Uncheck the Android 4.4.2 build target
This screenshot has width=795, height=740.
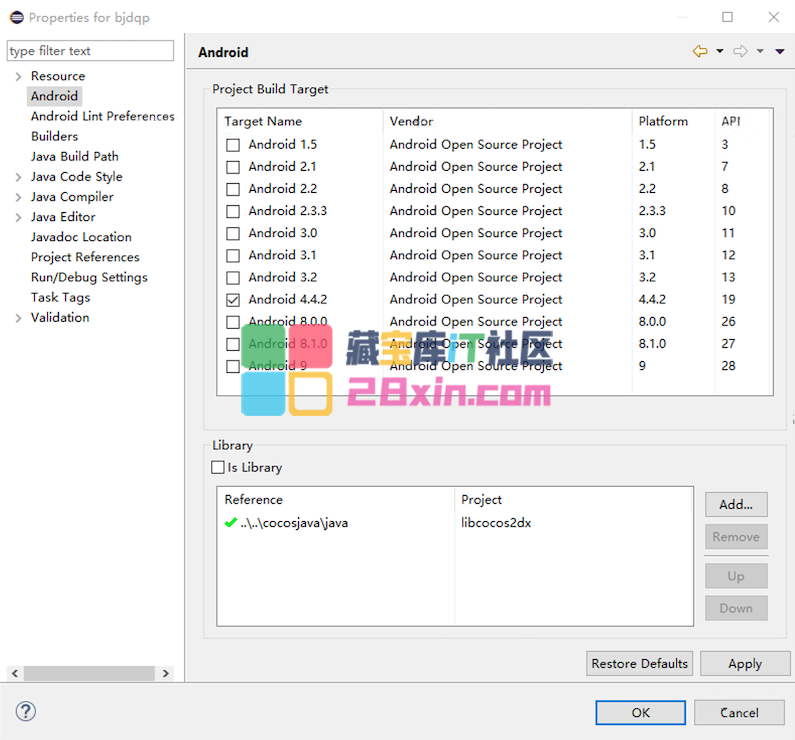click(233, 300)
